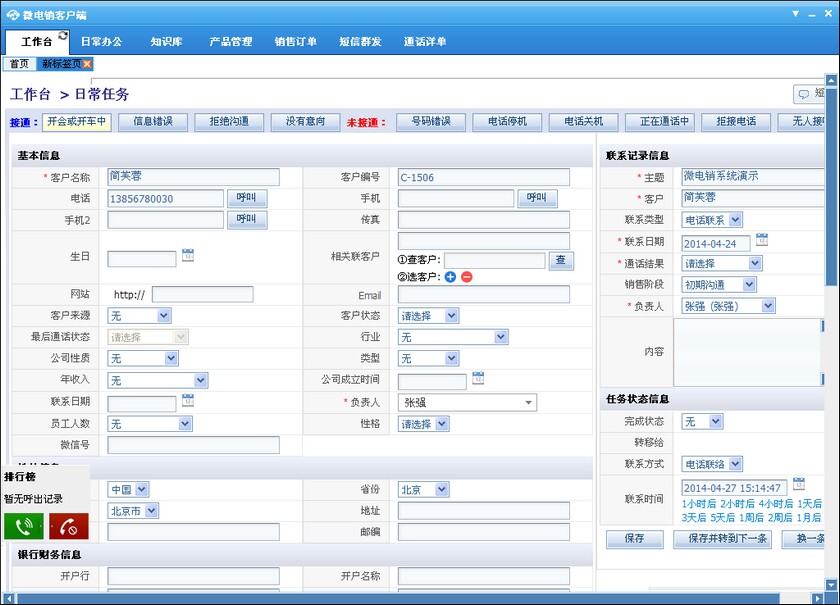Click the 正在通话中 button
The image size is (840, 605).
[660, 122]
